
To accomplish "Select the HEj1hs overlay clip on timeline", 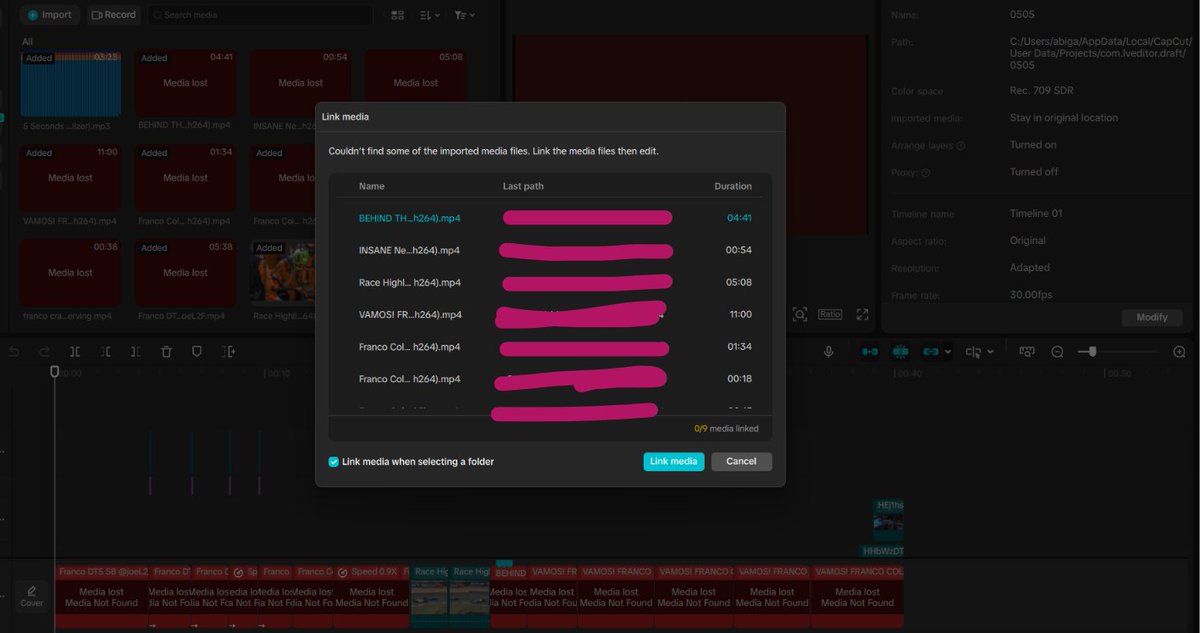I will (x=888, y=520).
